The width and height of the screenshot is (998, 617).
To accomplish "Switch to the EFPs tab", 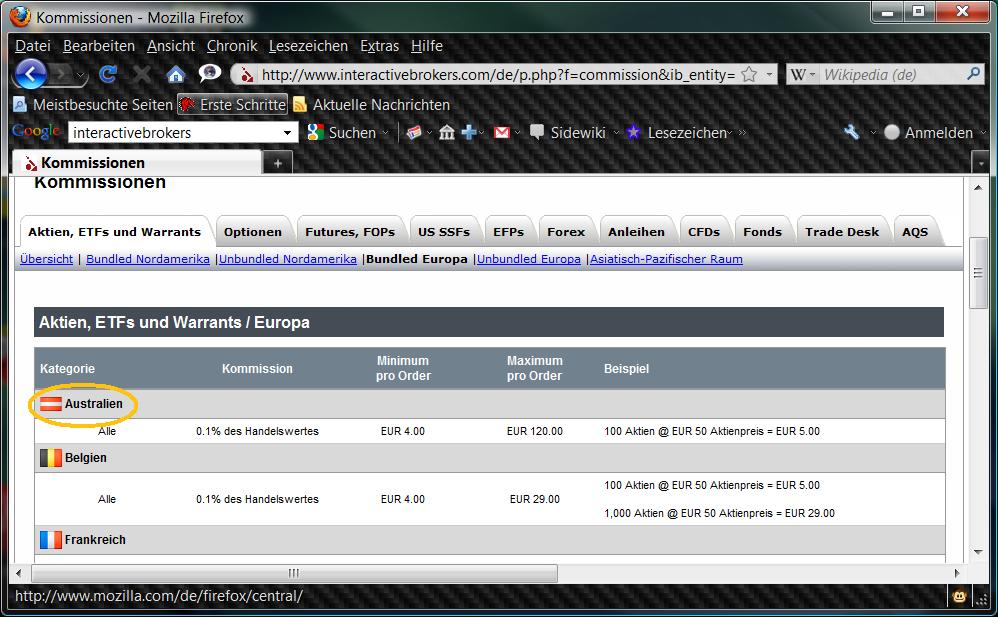I will coord(509,232).
